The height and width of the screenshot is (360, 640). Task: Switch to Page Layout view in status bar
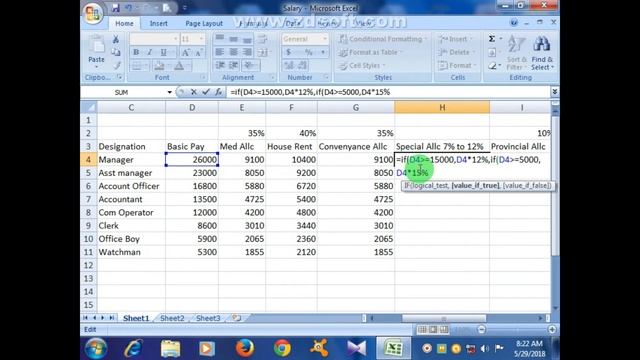(433, 329)
